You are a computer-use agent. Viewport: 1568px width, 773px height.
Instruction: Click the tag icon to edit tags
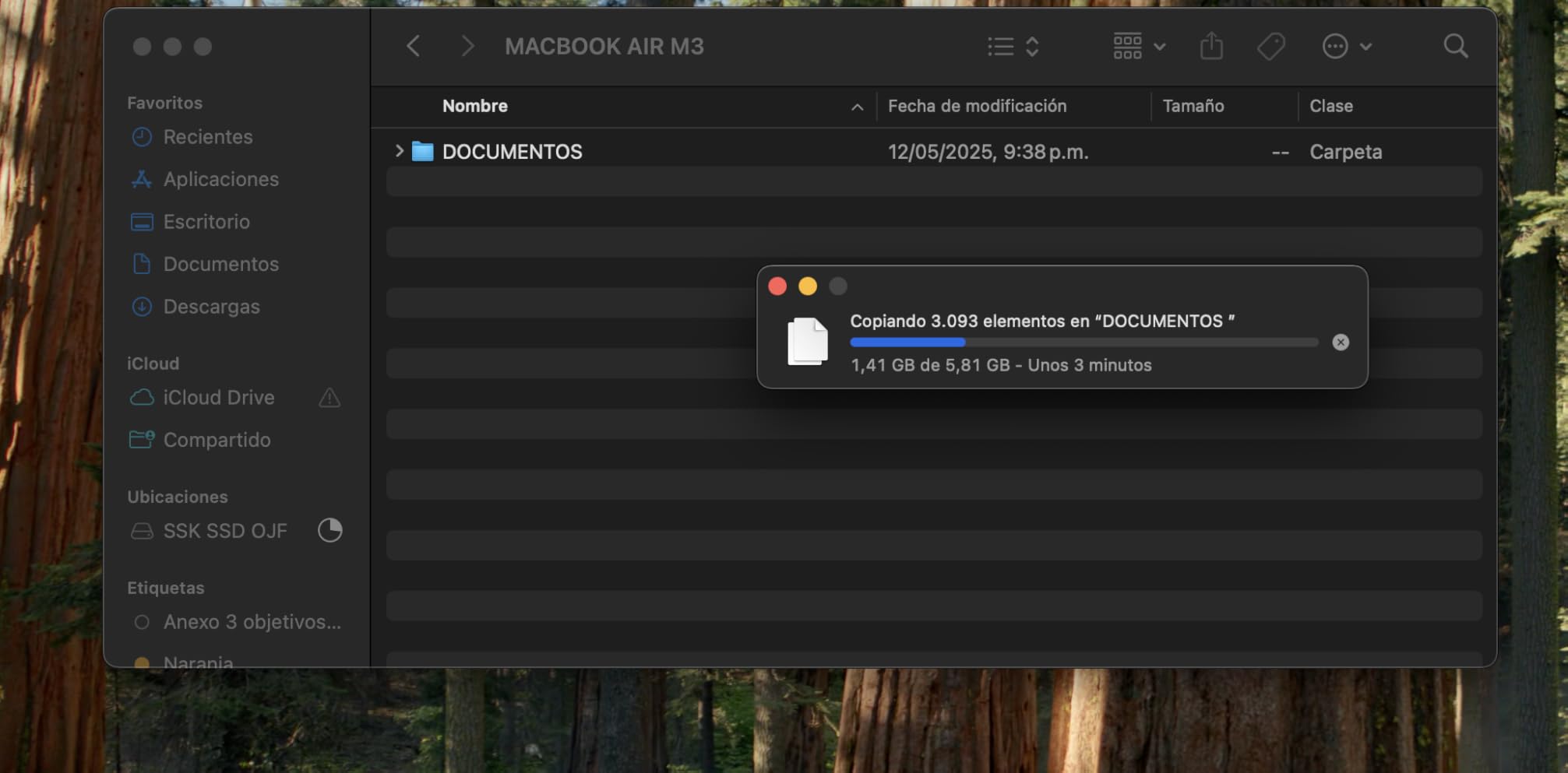click(x=1270, y=47)
